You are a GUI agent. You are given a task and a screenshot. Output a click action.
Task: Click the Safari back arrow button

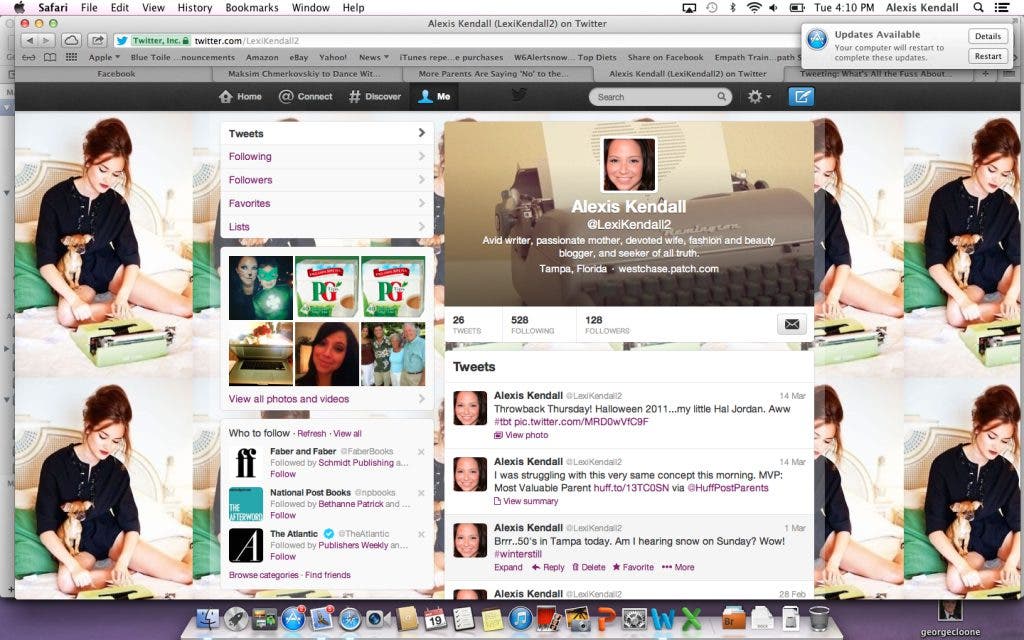pos(29,40)
